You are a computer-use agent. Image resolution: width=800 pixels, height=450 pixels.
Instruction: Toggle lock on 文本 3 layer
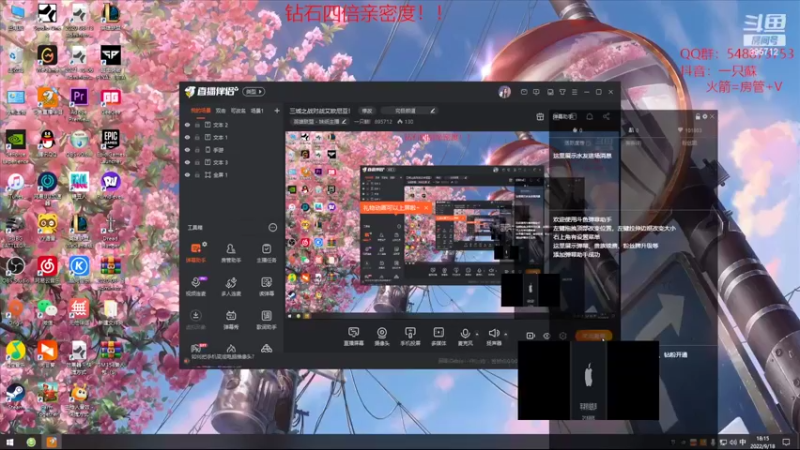coord(197,162)
